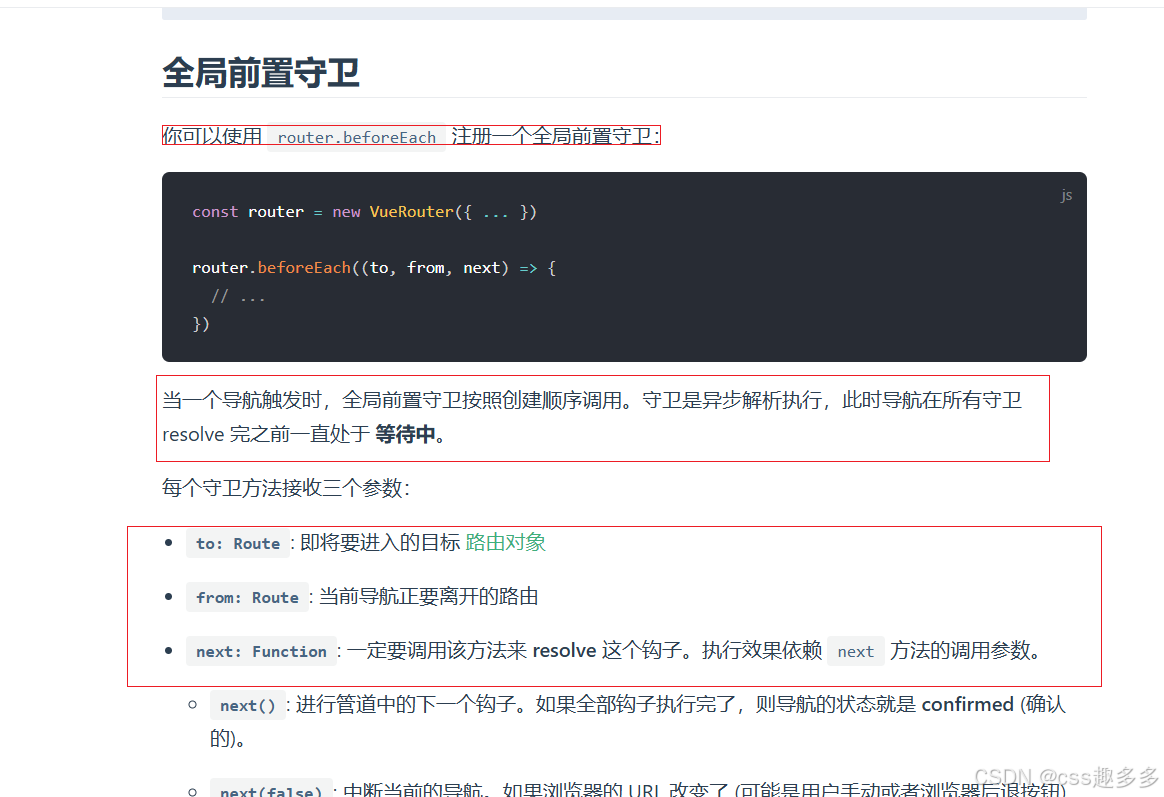Click the closing '})' line in code block

click(201, 324)
